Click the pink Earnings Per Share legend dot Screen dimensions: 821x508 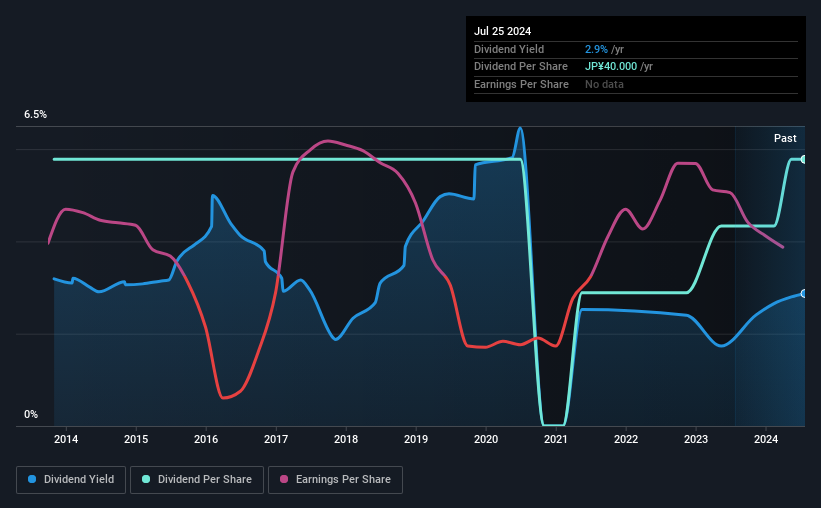click(284, 479)
